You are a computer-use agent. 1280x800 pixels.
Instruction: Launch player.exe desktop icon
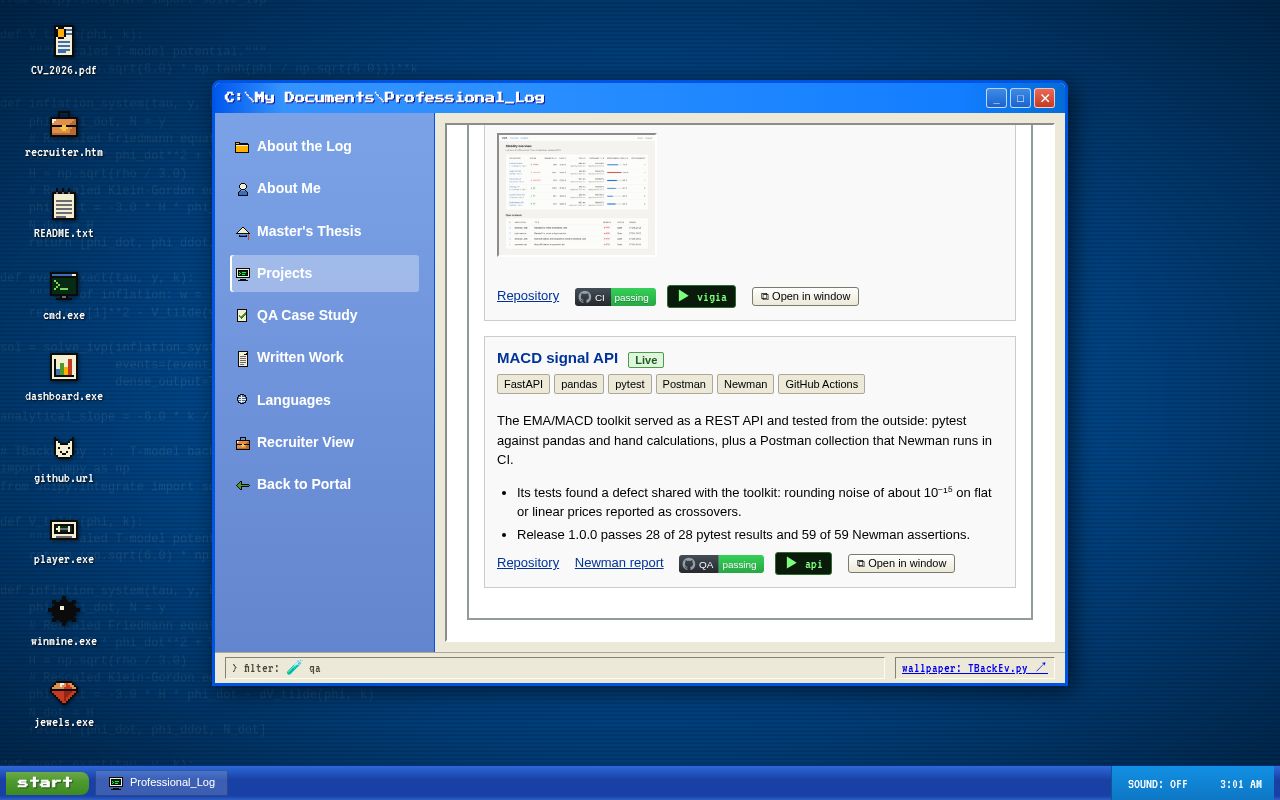(x=63, y=540)
